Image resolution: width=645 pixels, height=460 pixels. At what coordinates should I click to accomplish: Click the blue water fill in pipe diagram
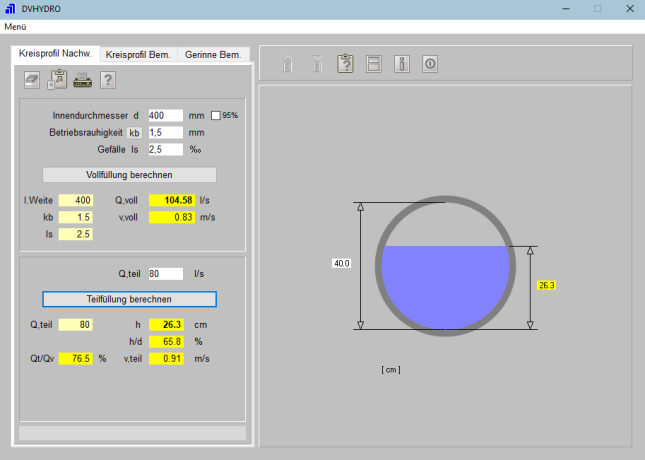pos(446,285)
